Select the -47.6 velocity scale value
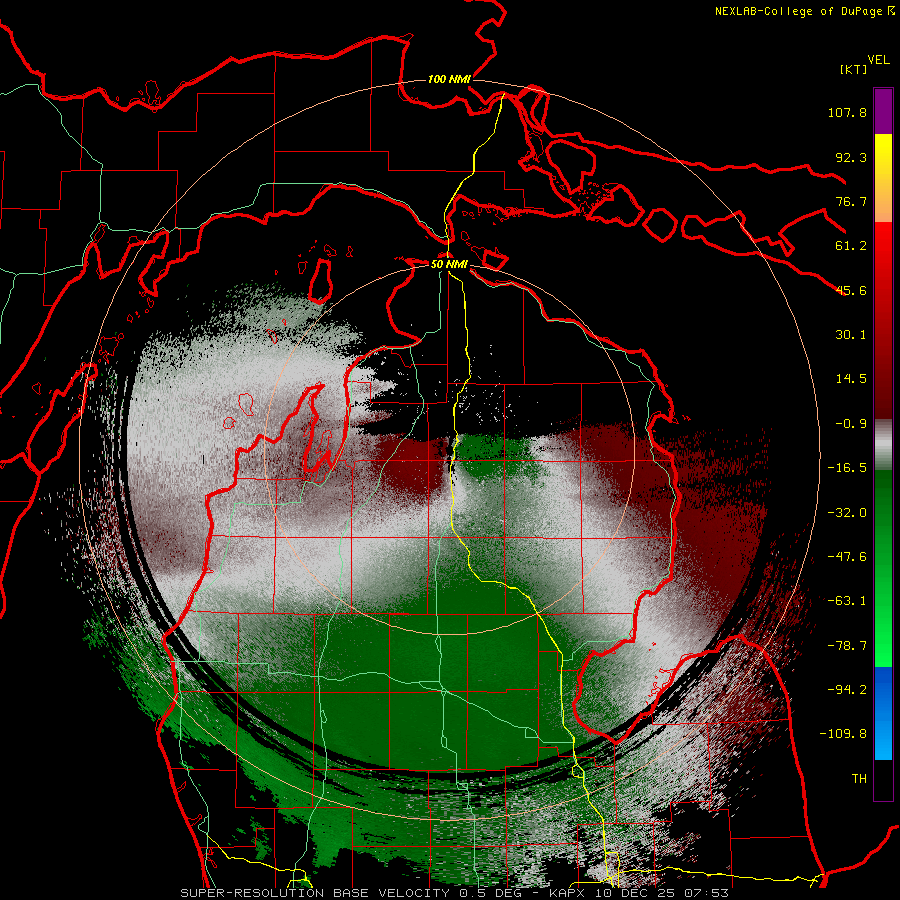 847,557
